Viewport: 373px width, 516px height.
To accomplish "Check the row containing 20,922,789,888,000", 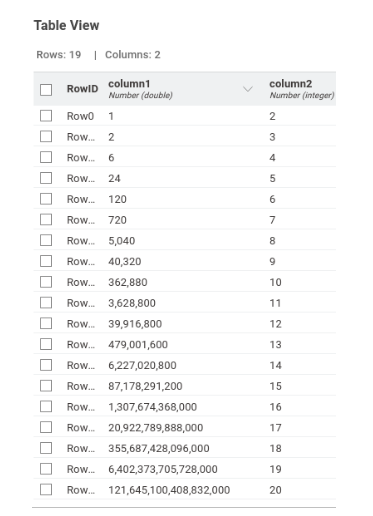I will pyautogui.click(x=46, y=427).
